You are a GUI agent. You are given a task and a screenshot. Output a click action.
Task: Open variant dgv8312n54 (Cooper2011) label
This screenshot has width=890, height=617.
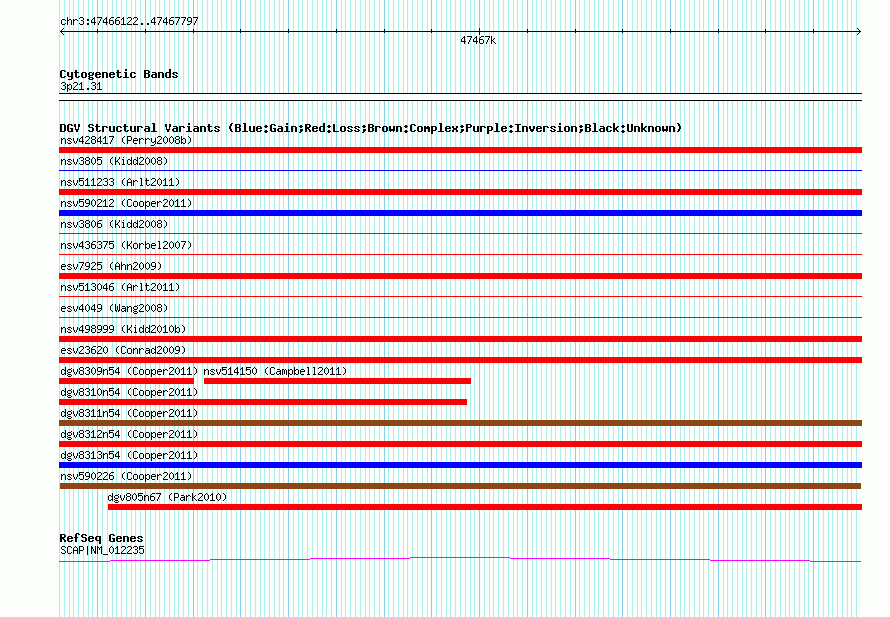click(129, 434)
